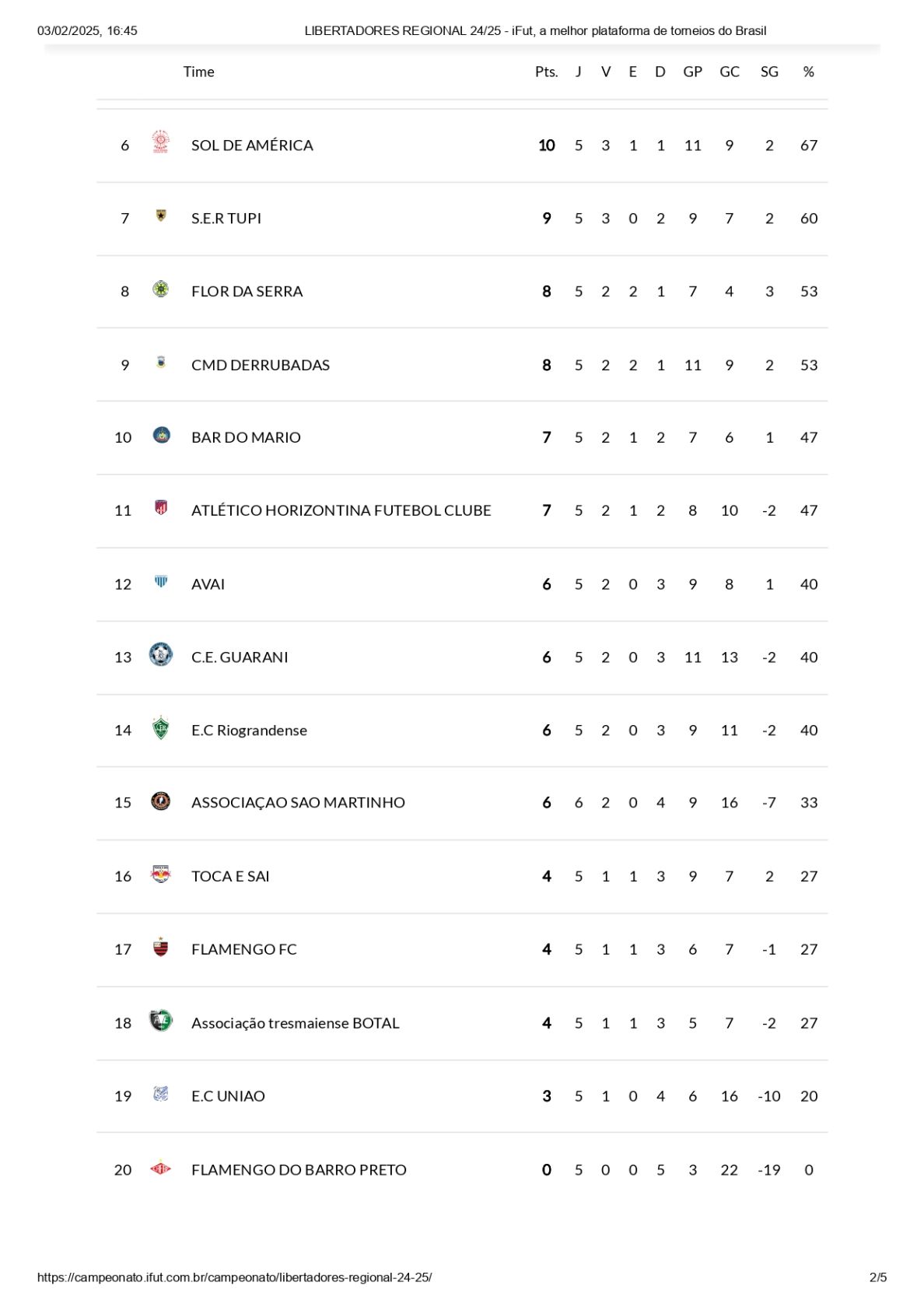This screenshot has width=924, height=1307.
Task: Select the E.C Riograndense green shield
Action: 161,728
